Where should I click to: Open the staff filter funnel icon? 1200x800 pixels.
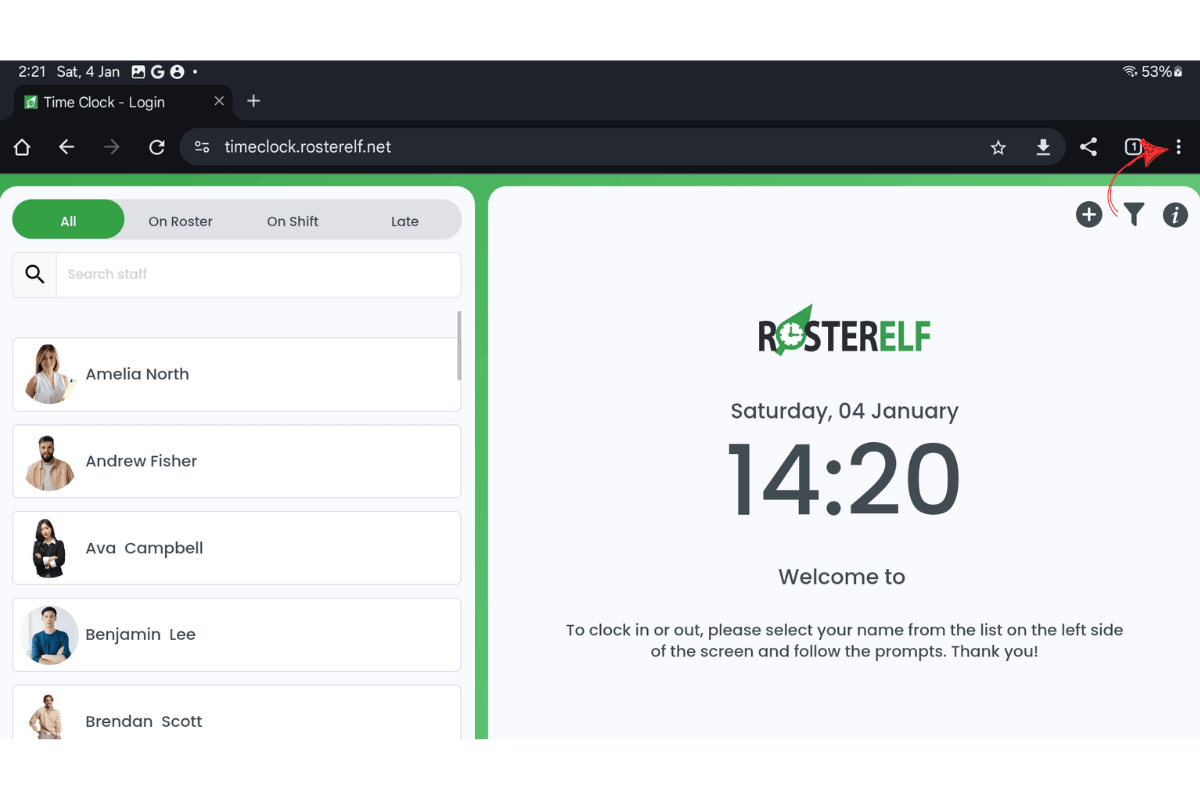(x=1133, y=214)
